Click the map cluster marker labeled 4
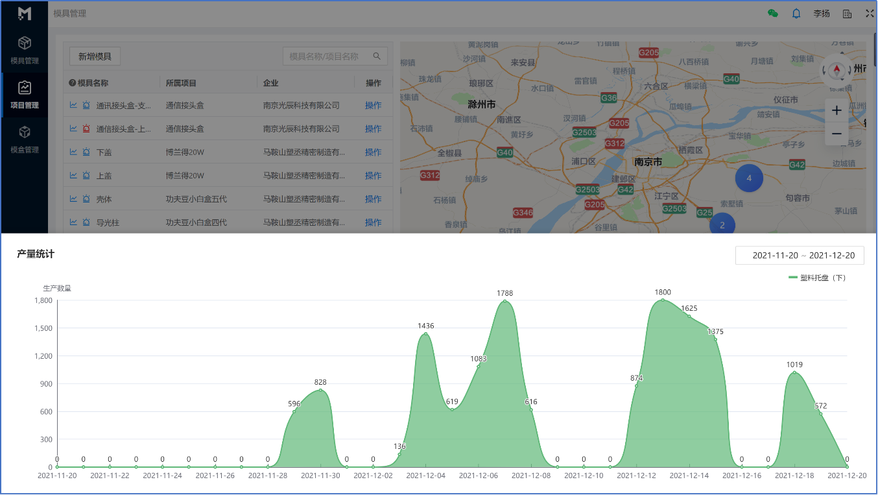 pos(749,178)
